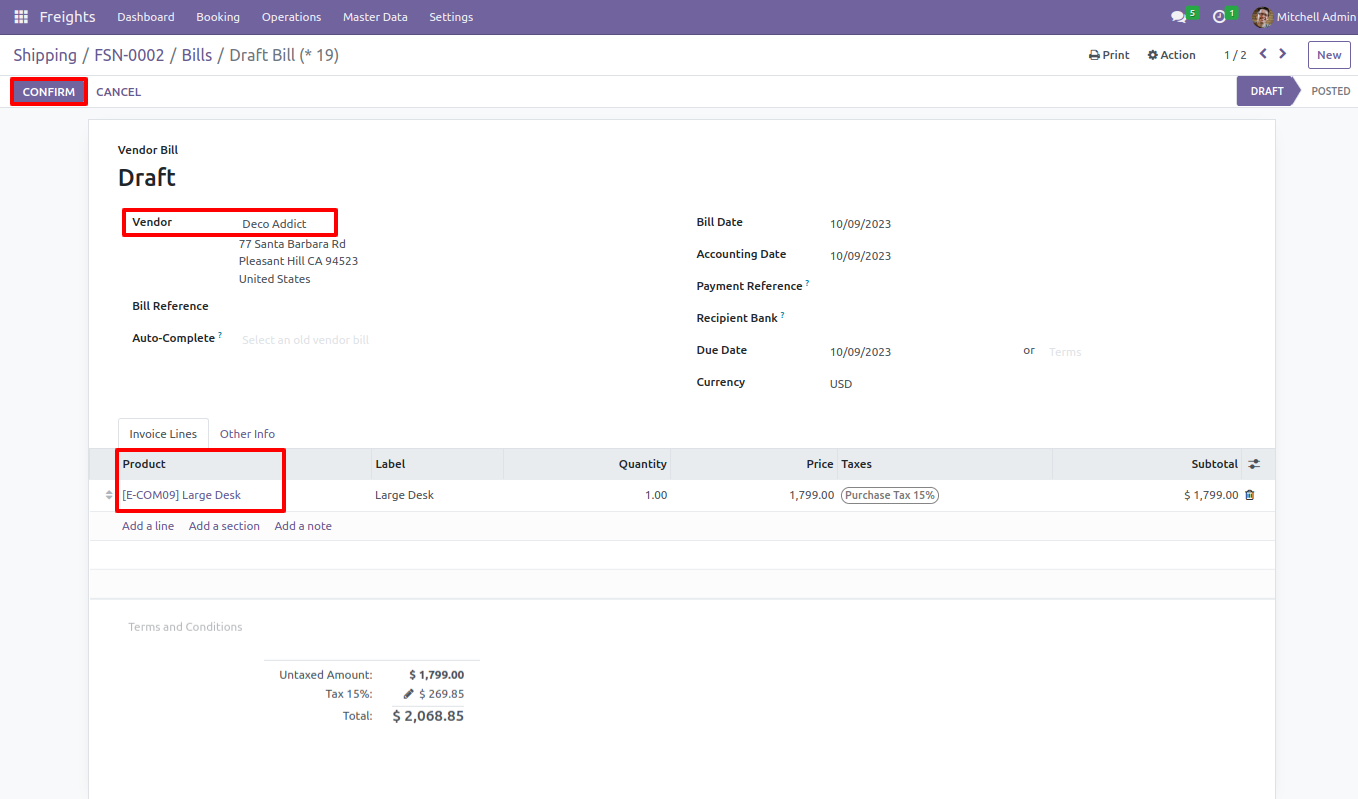Go to the previous record arrow

point(1263,54)
